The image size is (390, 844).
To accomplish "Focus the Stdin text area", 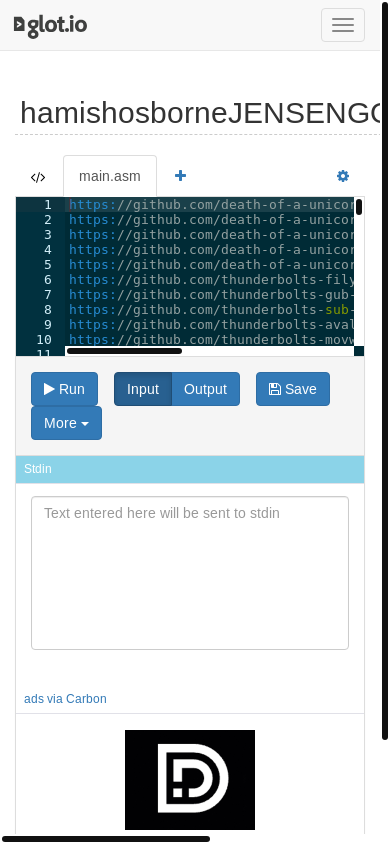I will tap(190, 573).
